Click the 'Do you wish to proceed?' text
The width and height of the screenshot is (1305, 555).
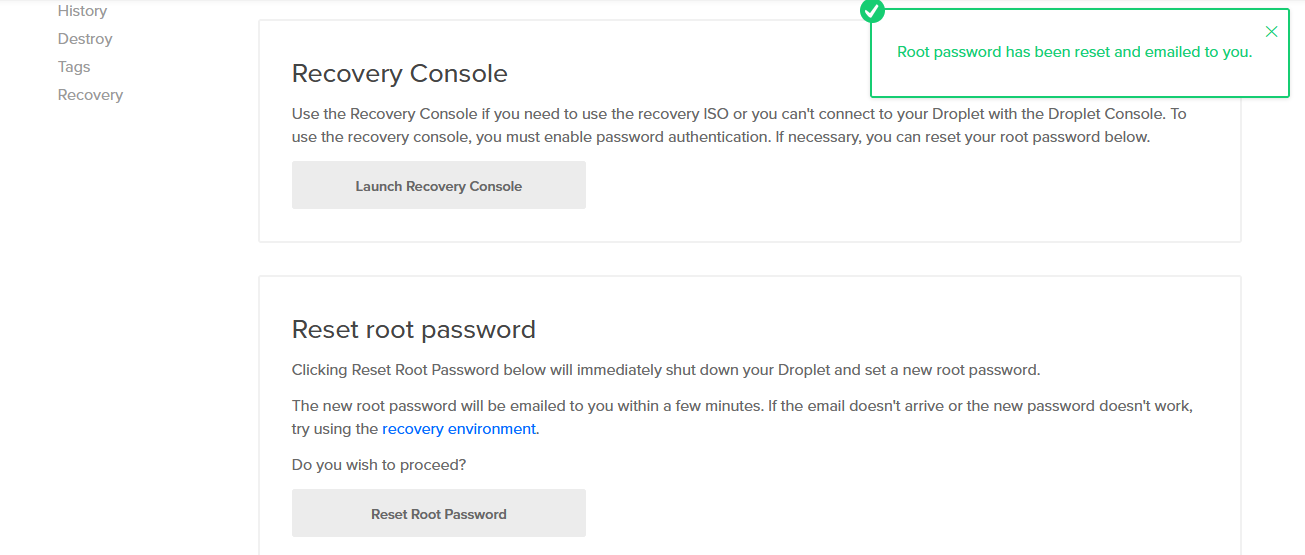[x=379, y=465]
